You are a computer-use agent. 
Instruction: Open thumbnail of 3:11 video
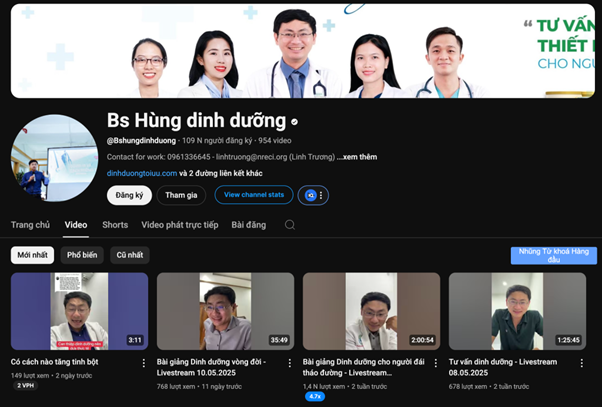[x=79, y=311]
